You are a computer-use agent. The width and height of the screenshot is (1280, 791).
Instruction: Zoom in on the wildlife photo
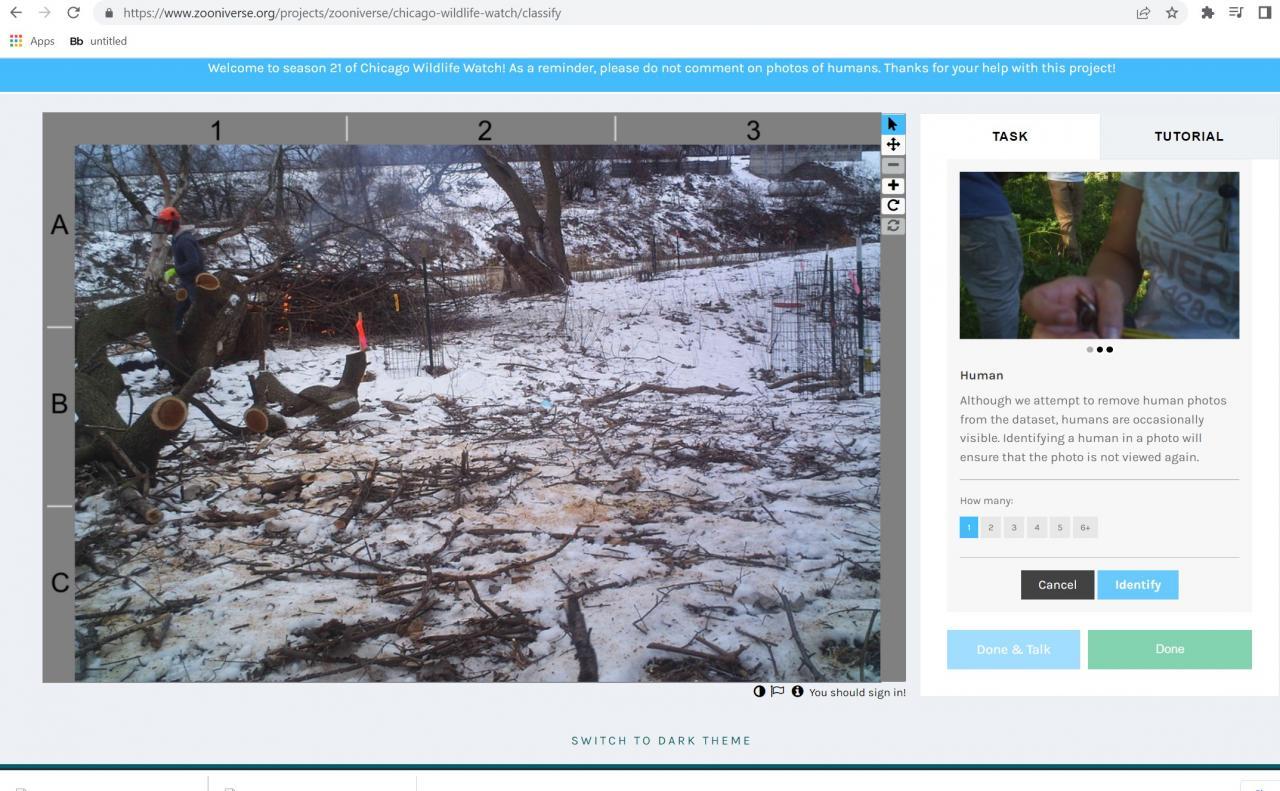(x=893, y=185)
